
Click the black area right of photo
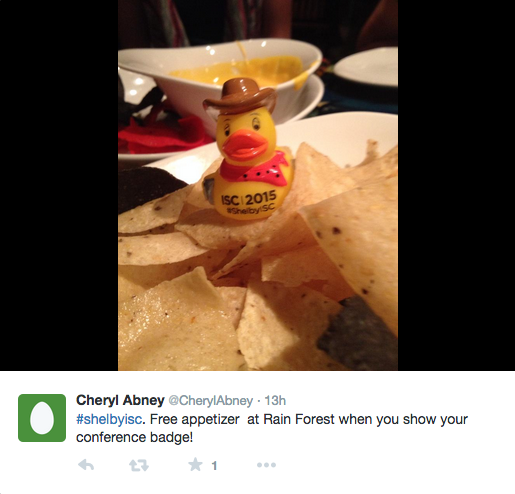coord(456,185)
